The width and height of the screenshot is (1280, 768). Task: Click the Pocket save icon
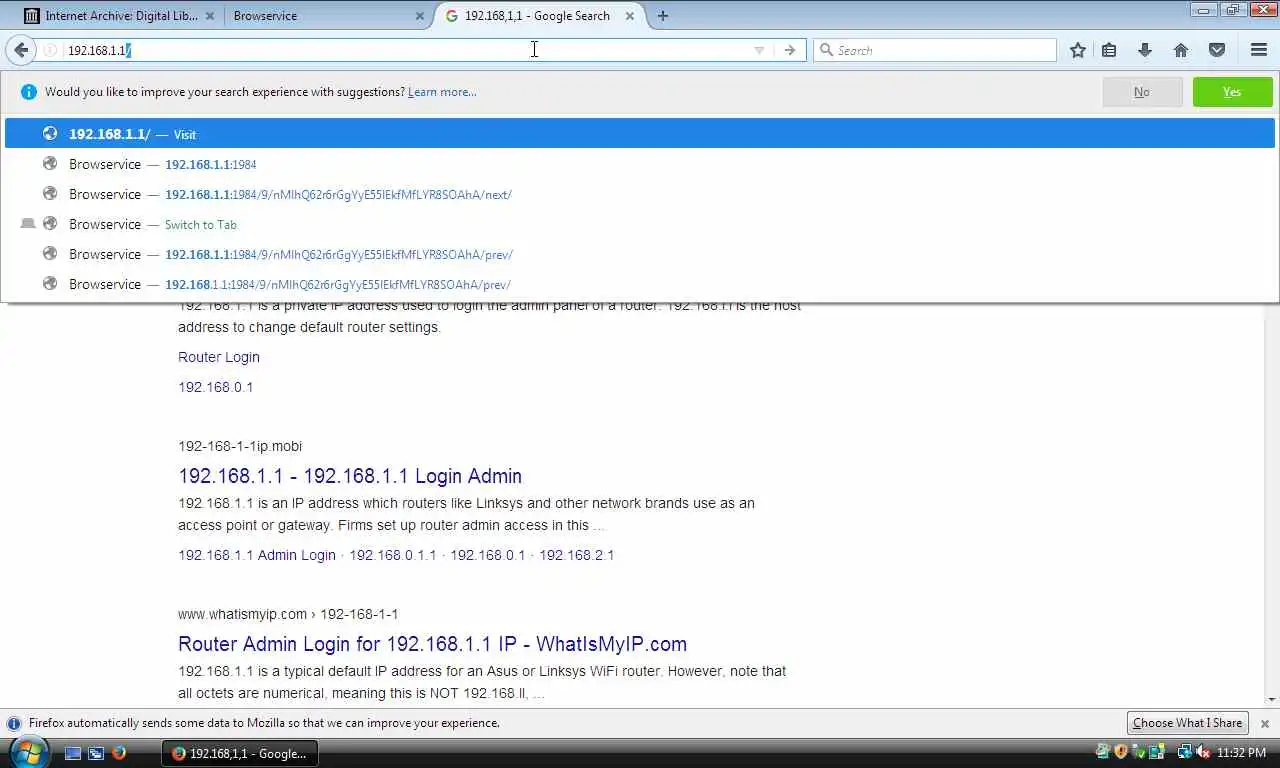pos(1217,50)
